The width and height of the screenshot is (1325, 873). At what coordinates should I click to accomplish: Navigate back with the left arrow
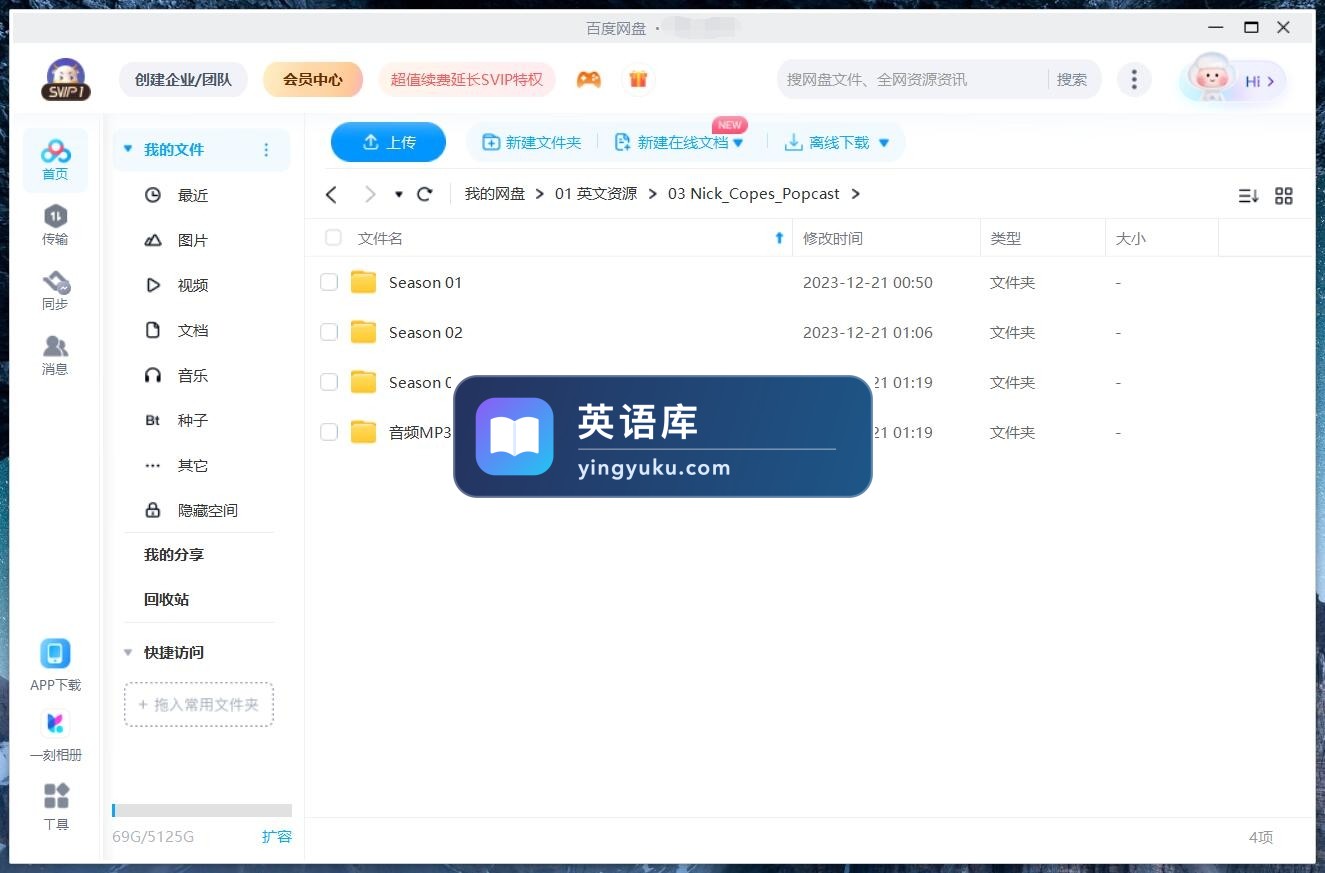pyautogui.click(x=332, y=194)
